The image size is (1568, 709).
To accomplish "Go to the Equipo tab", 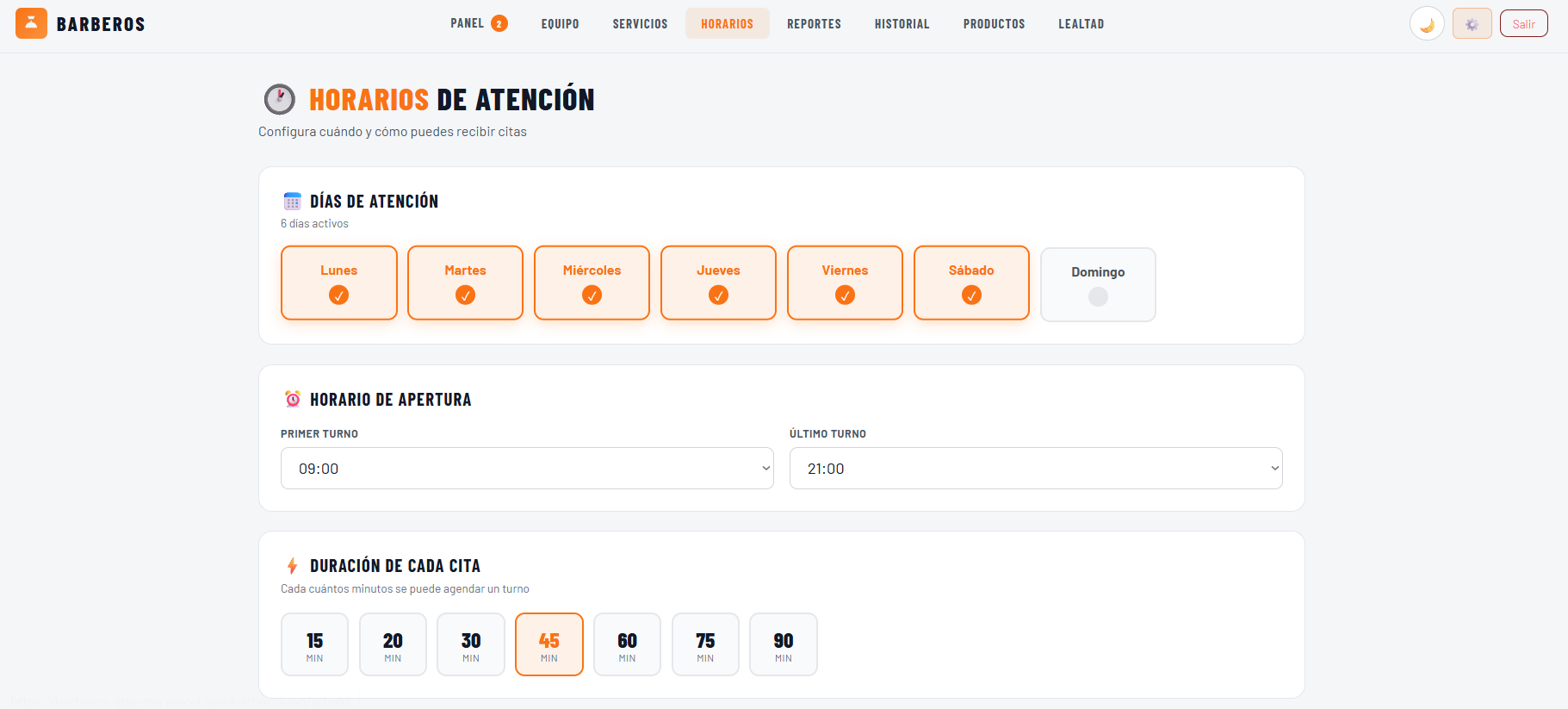I will tap(560, 24).
